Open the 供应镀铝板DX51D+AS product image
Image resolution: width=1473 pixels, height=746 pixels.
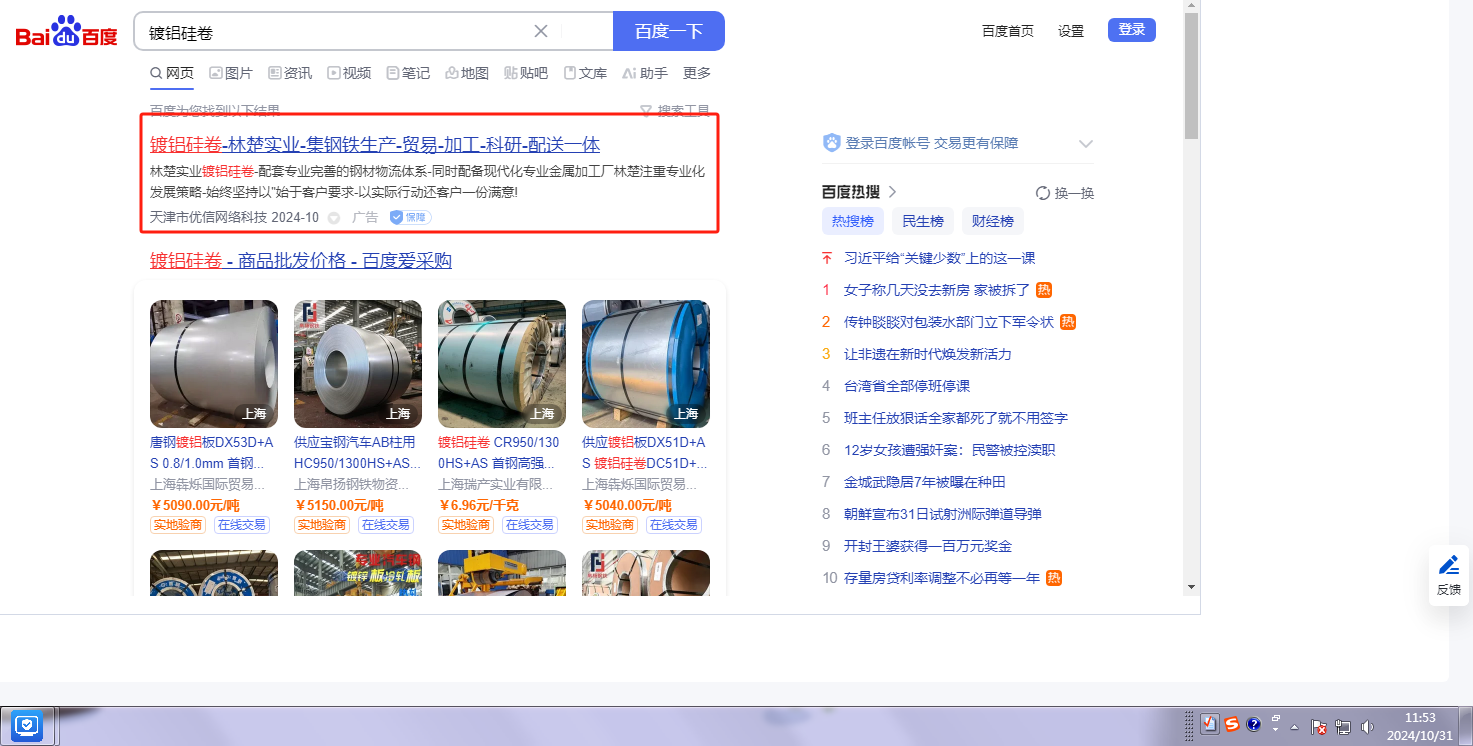[646, 364]
